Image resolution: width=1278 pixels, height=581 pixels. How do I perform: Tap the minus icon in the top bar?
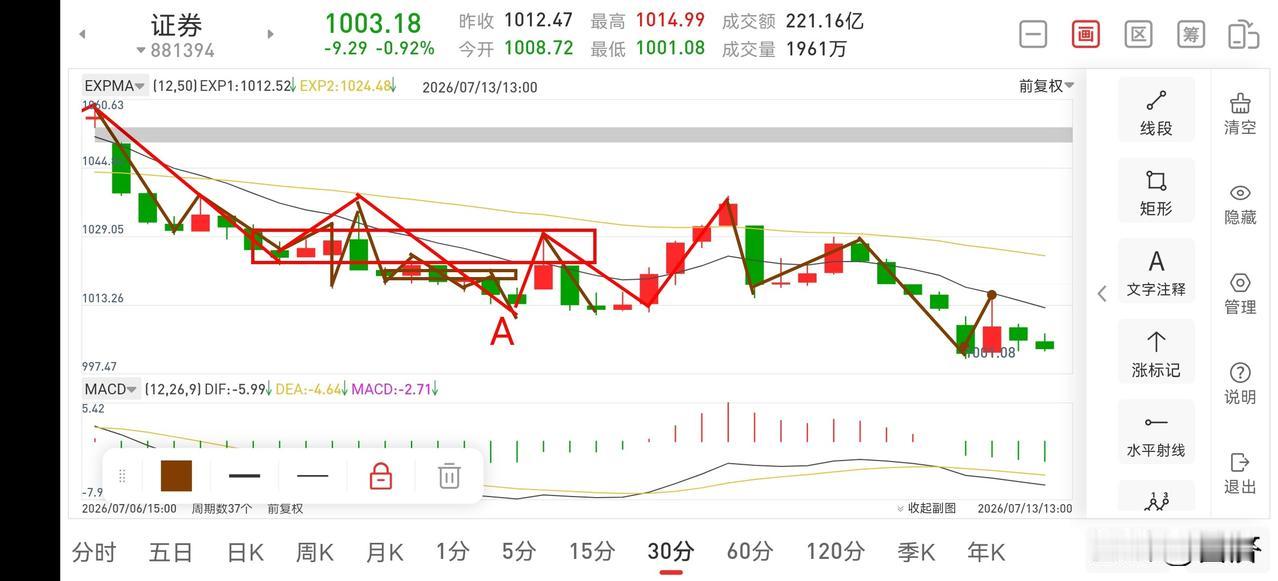tap(1033, 34)
